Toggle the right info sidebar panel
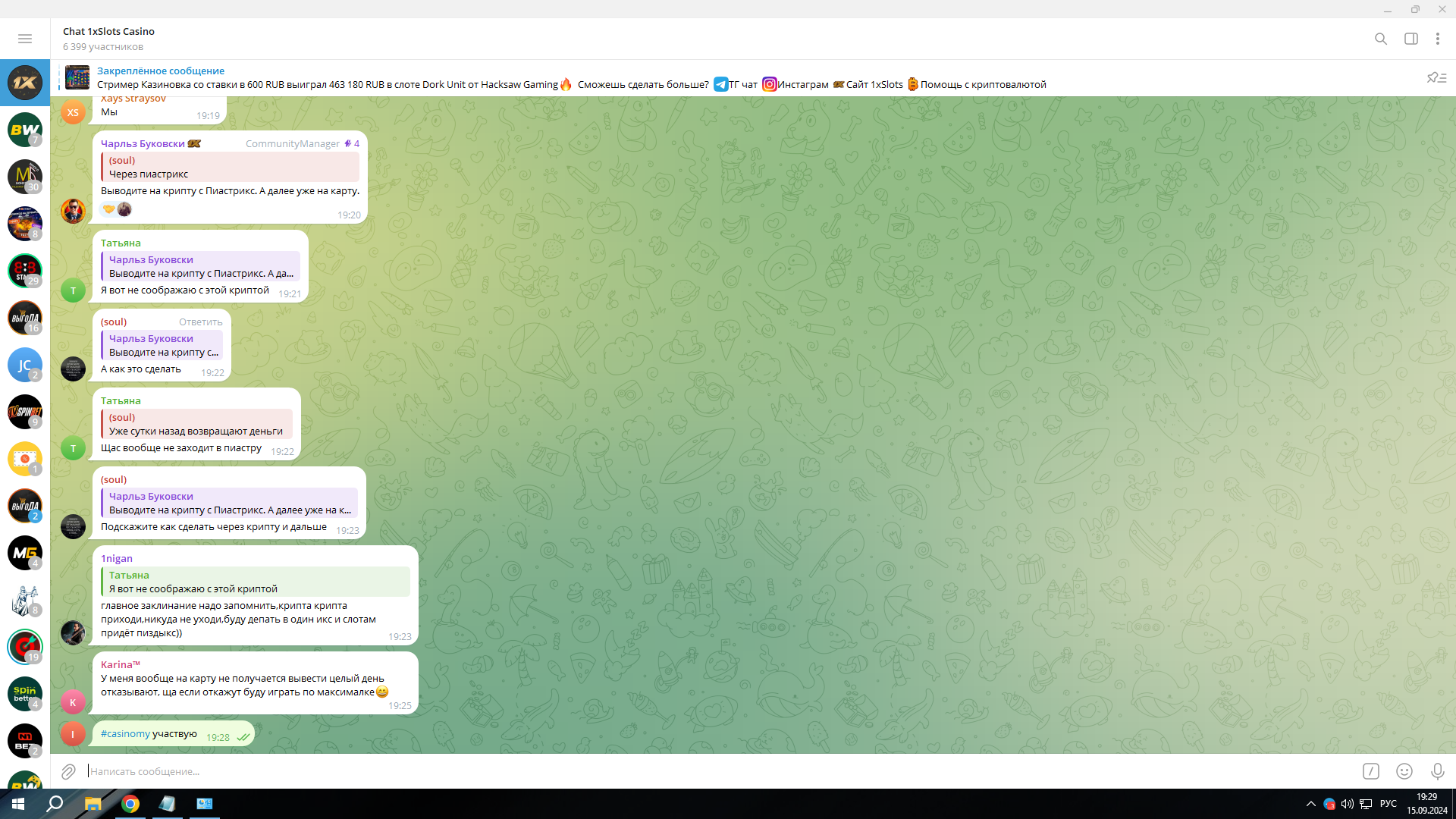Viewport: 1456px width, 819px height. coord(1411,39)
